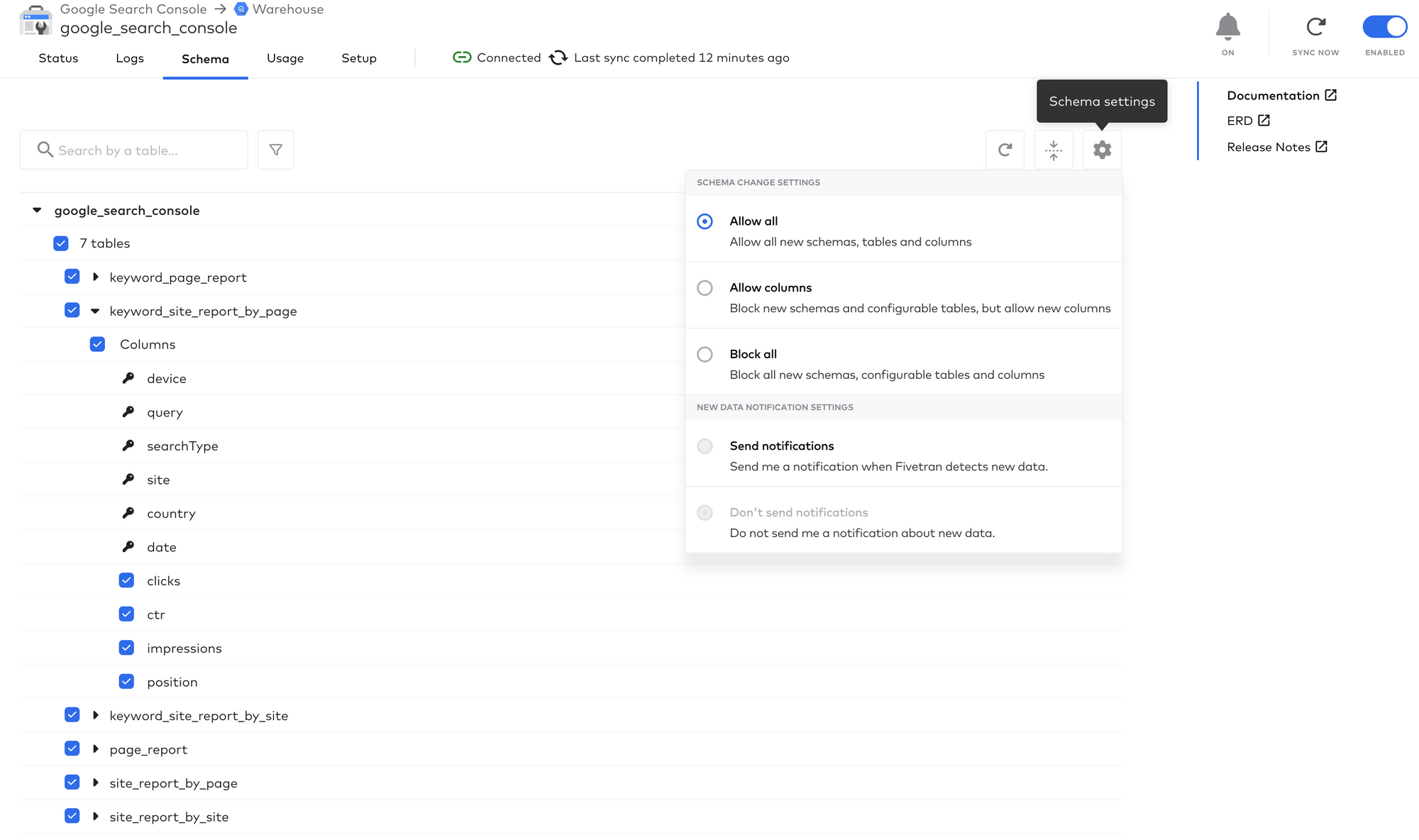
Task: Select the Schema tab
Action: click(205, 59)
